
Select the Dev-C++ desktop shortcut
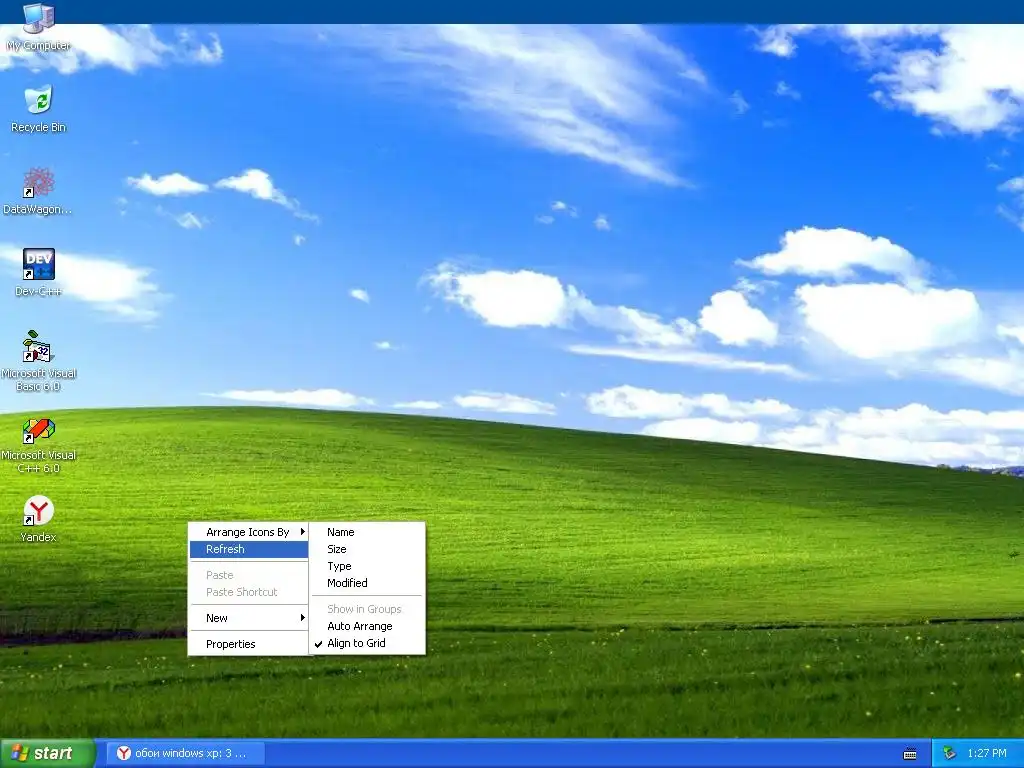39,272
